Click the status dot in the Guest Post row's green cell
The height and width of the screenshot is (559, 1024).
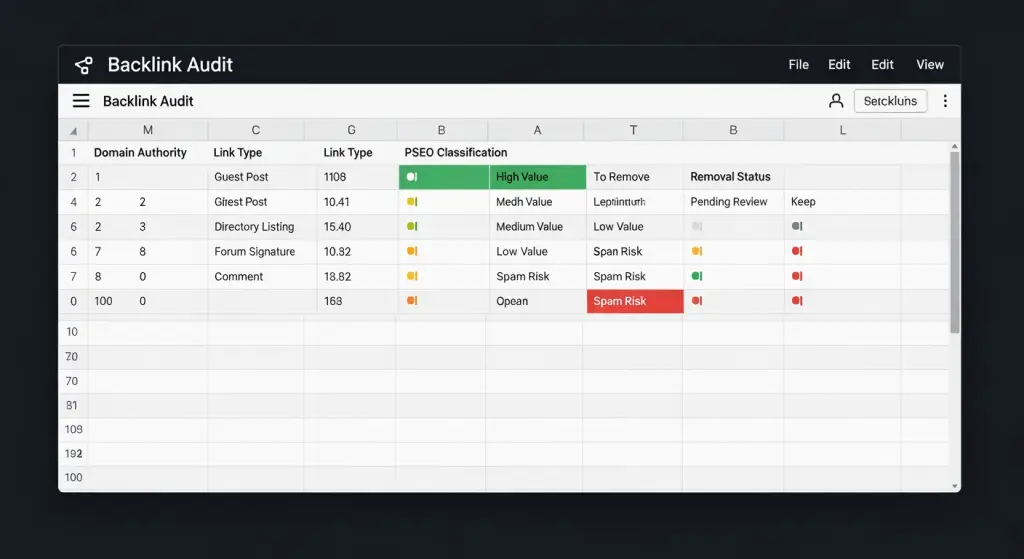[x=411, y=177]
